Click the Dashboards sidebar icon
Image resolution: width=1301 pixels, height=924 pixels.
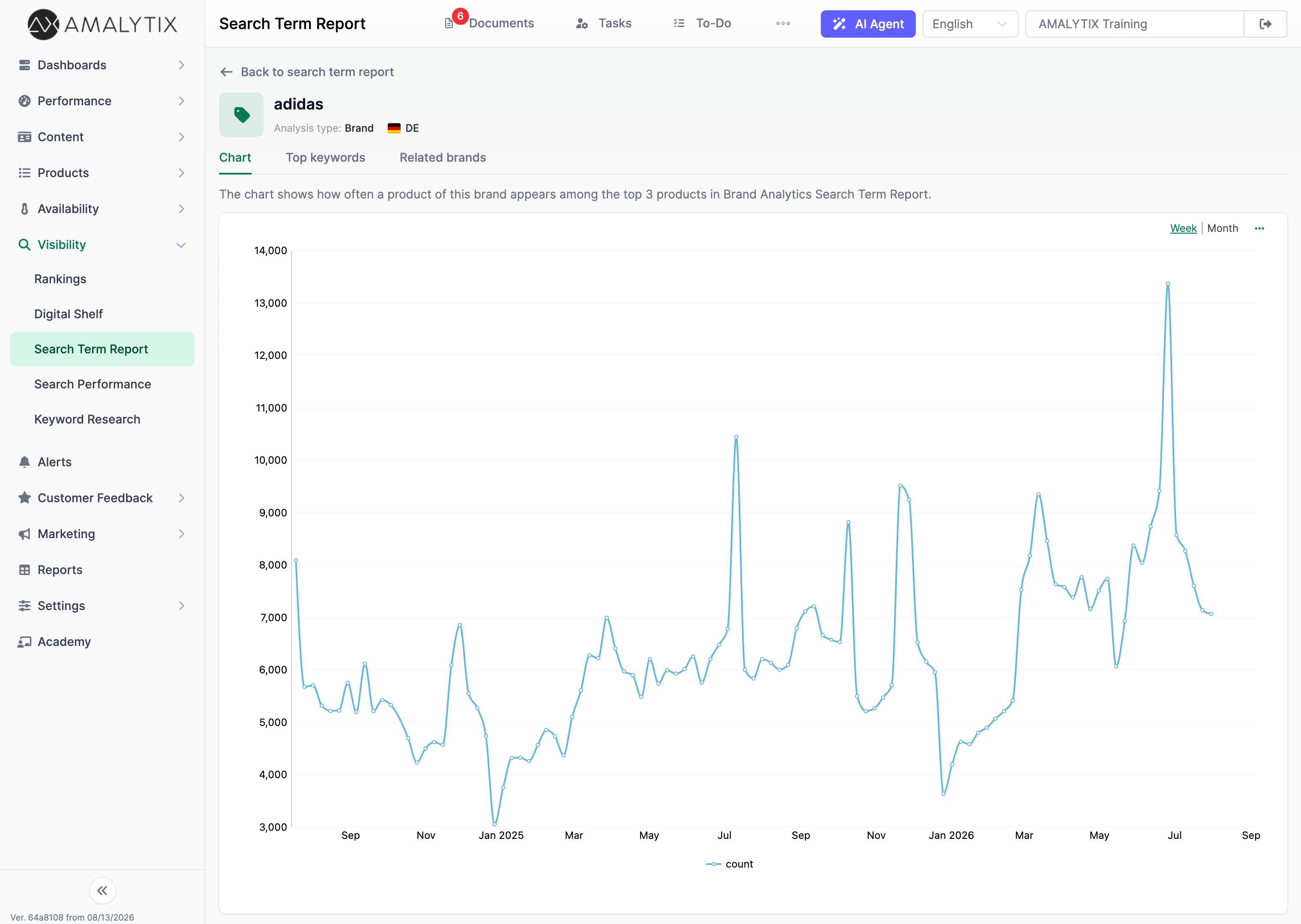pos(24,65)
